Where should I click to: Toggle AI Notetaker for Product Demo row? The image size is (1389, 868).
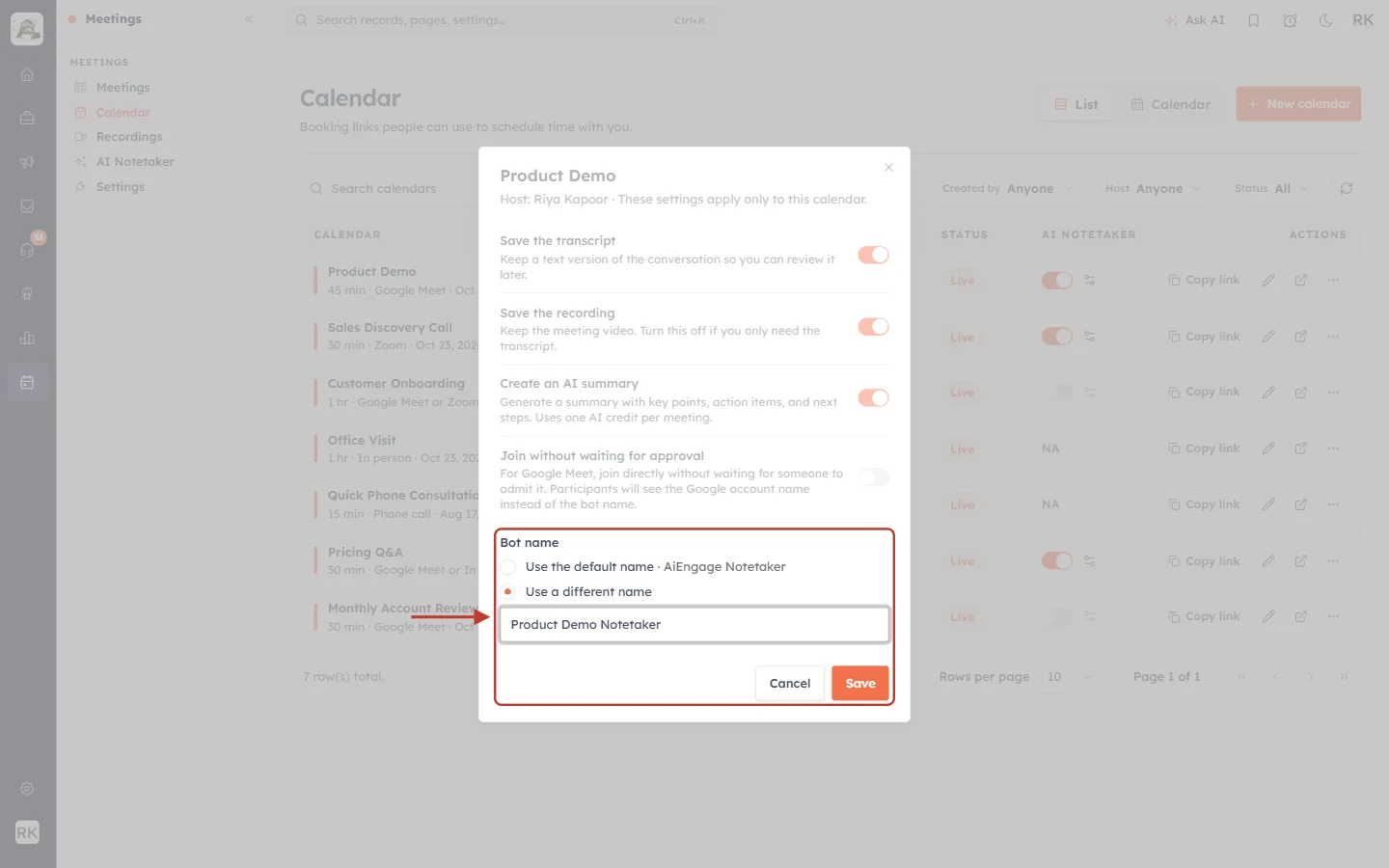tap(1056, 280)
